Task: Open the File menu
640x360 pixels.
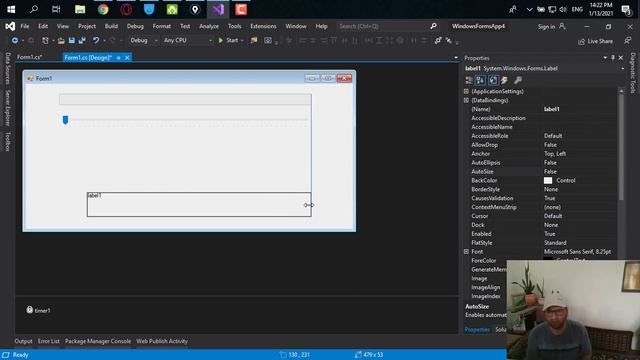Action: 25,26
